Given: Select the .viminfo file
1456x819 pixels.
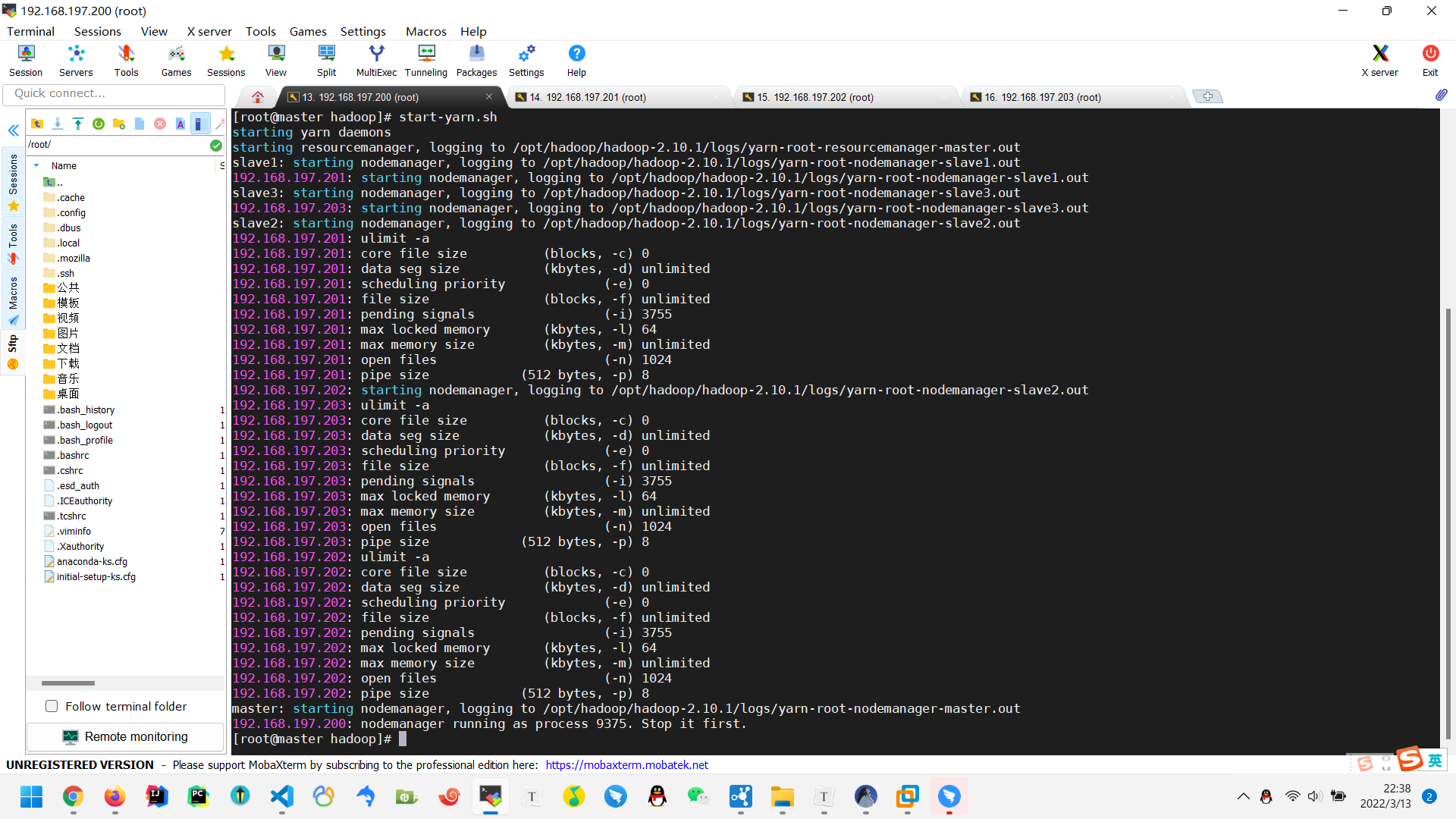Looking at the screenshot, I should point(74,531).
